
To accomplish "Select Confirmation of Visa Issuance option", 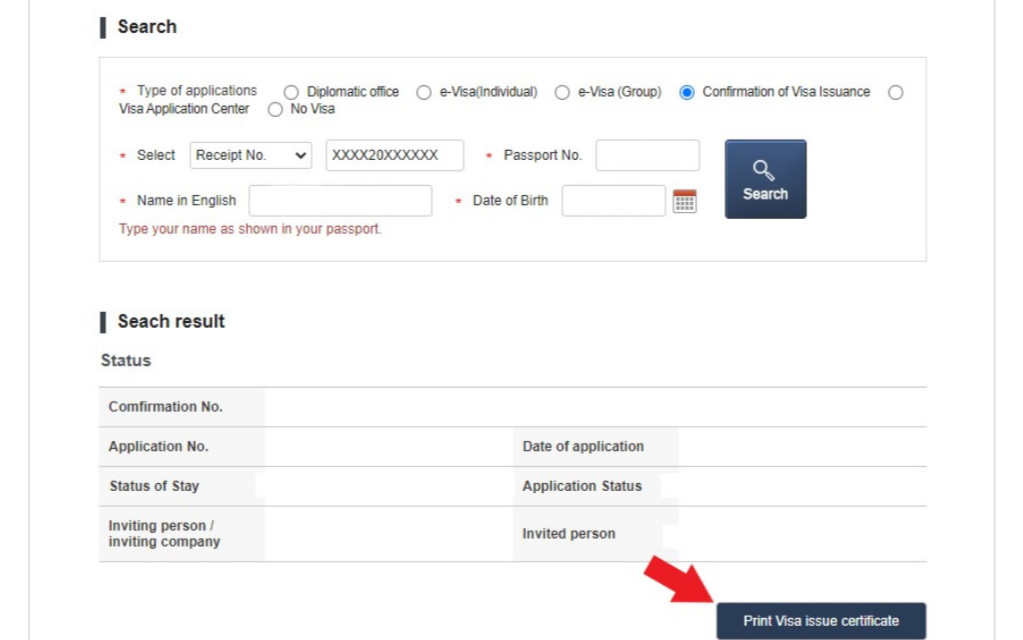I will point(687,92).
